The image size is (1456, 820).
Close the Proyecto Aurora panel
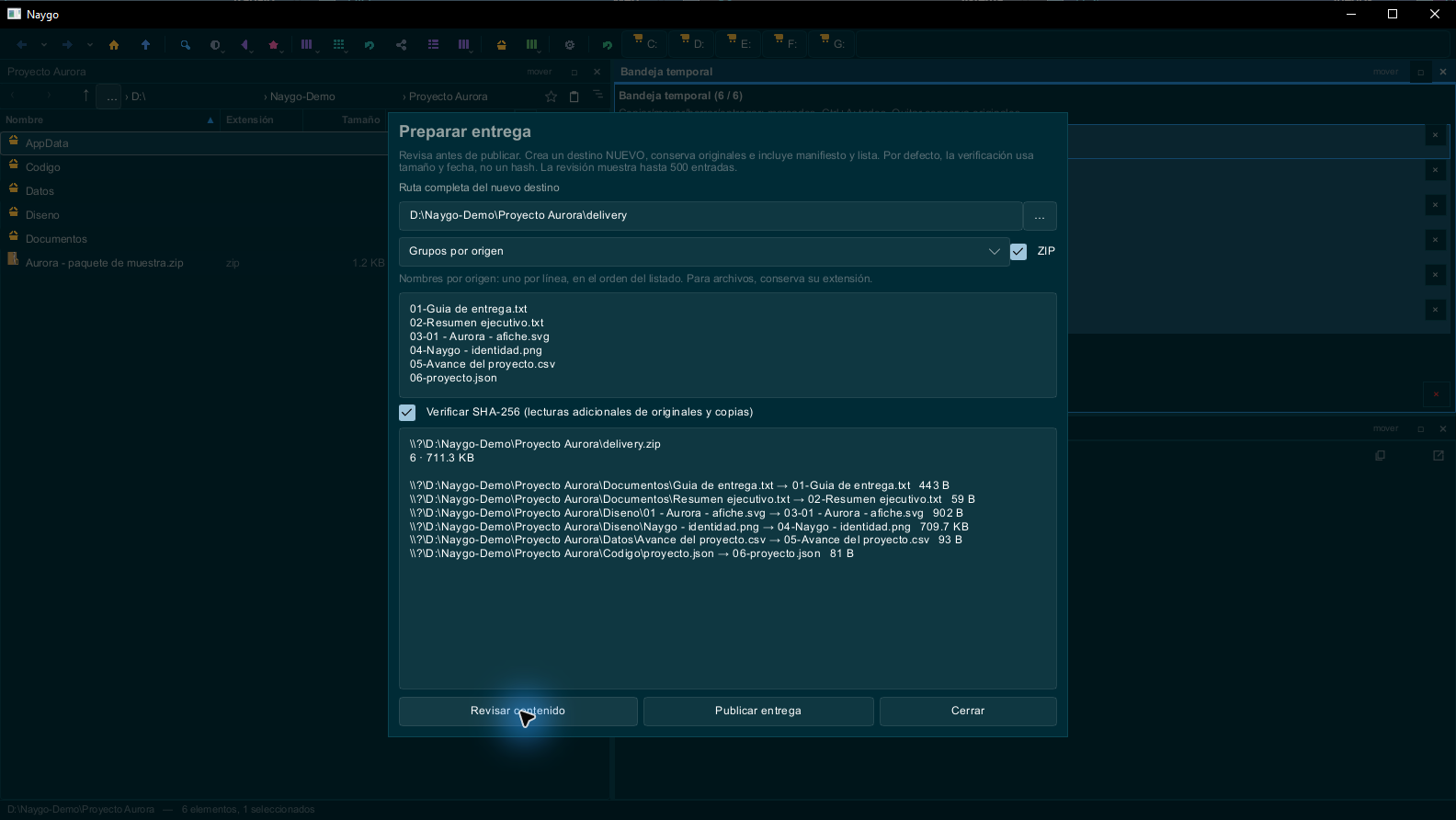(x=597, y=72)
